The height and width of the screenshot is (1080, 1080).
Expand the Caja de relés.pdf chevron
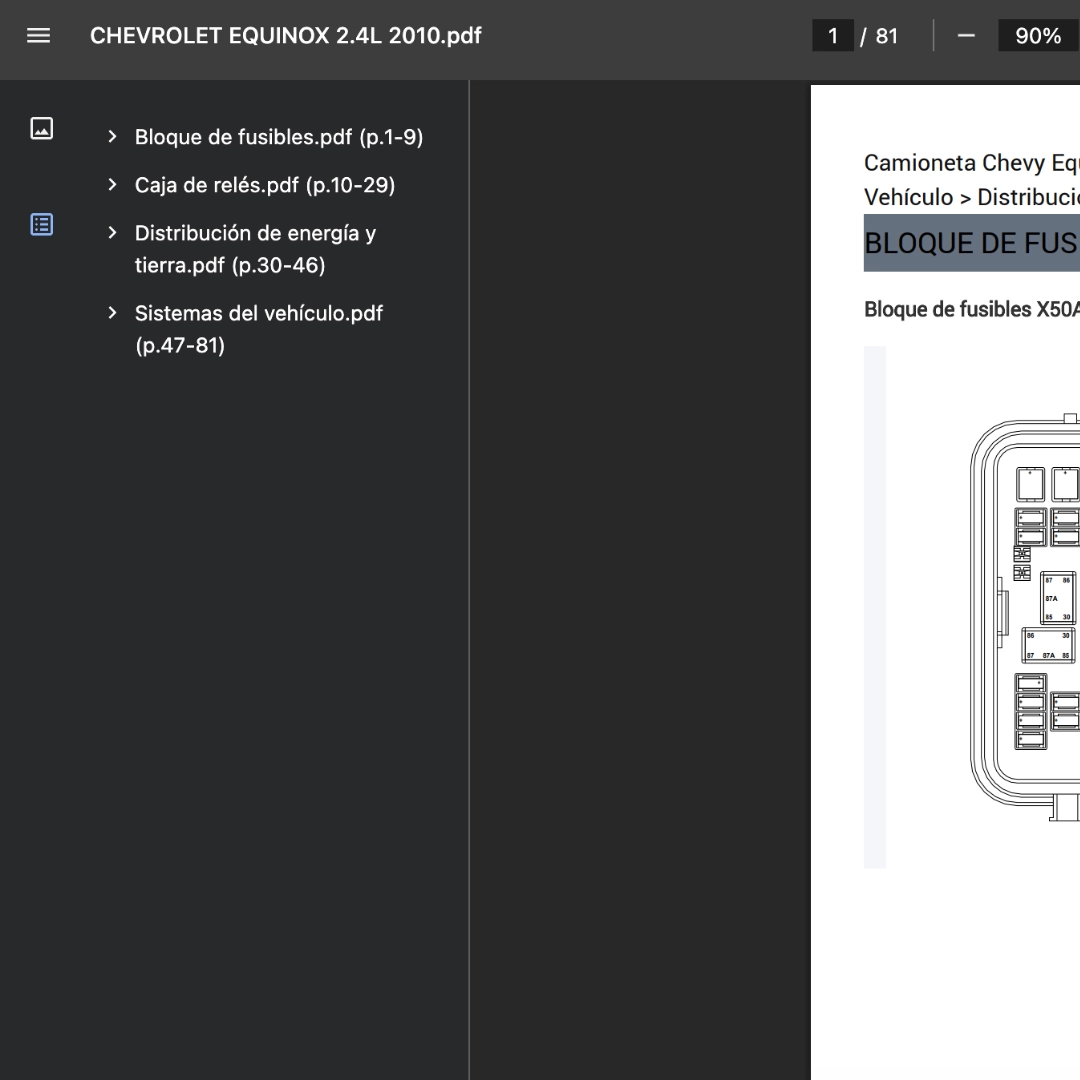coord(112,185)
